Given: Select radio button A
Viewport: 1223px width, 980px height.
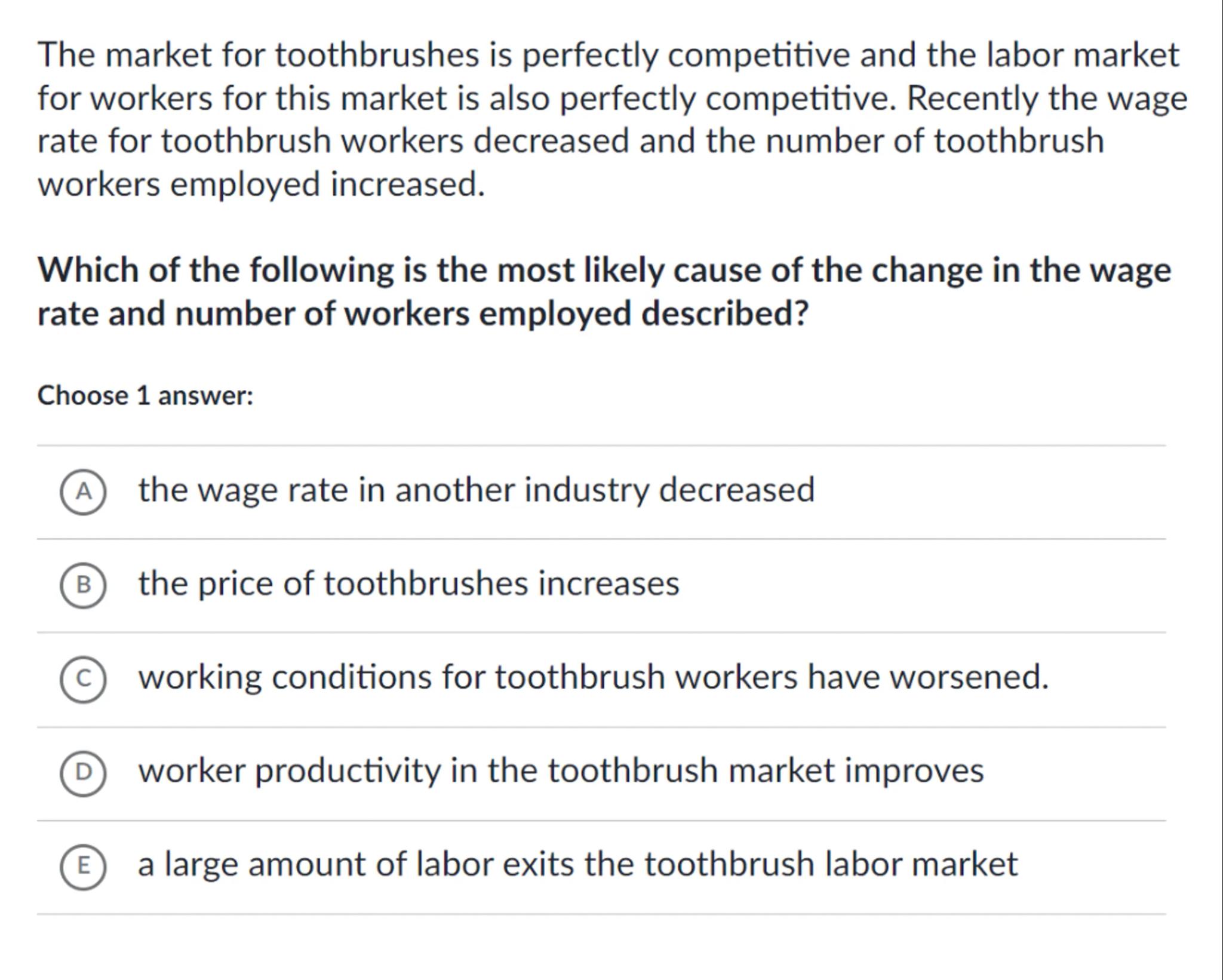Looking at the screenshot, I should tap(84, 491).
